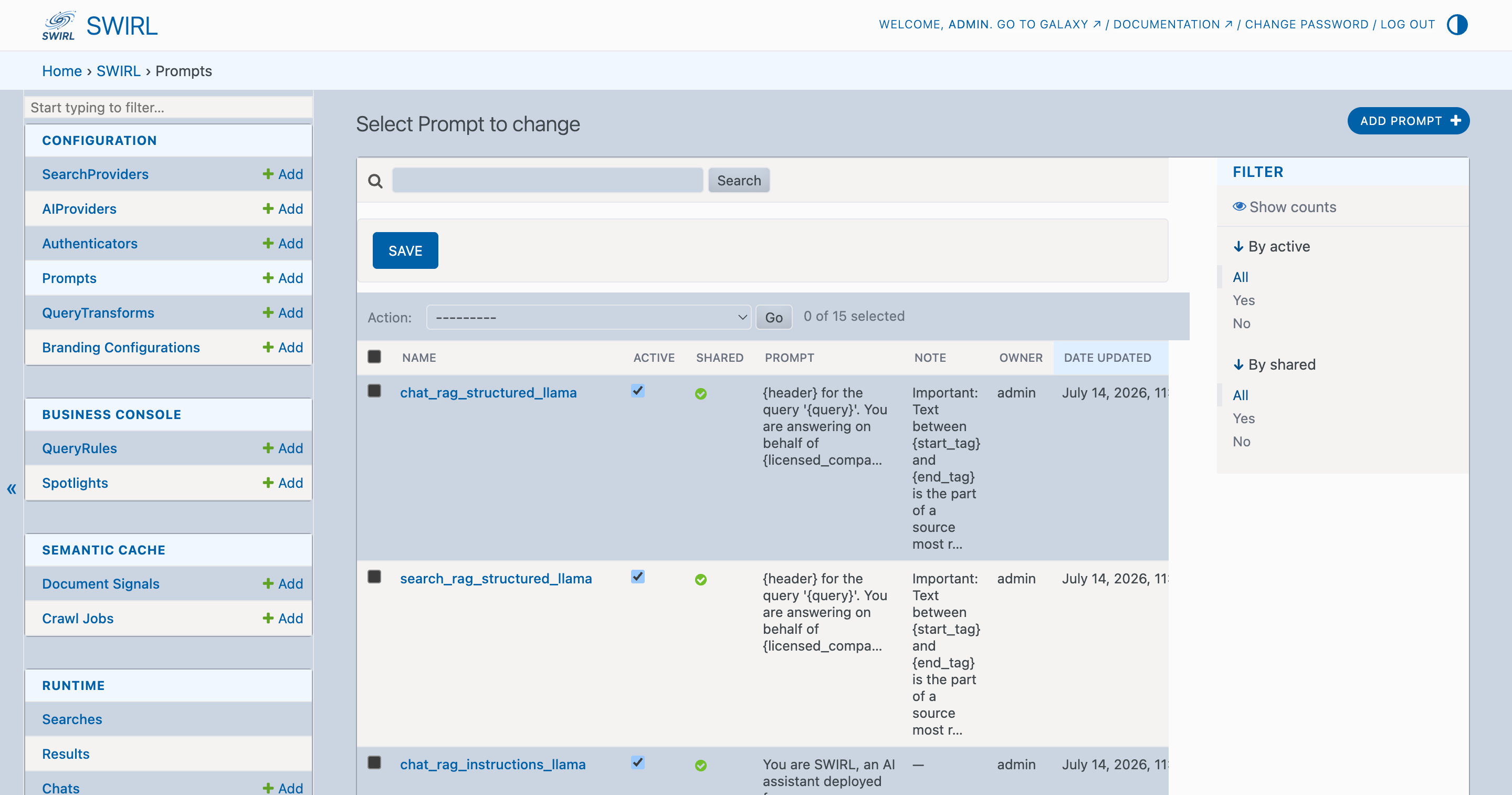1512x795 pixels.
Task: Add a new Crawl Job
Action: coord(283,618)
